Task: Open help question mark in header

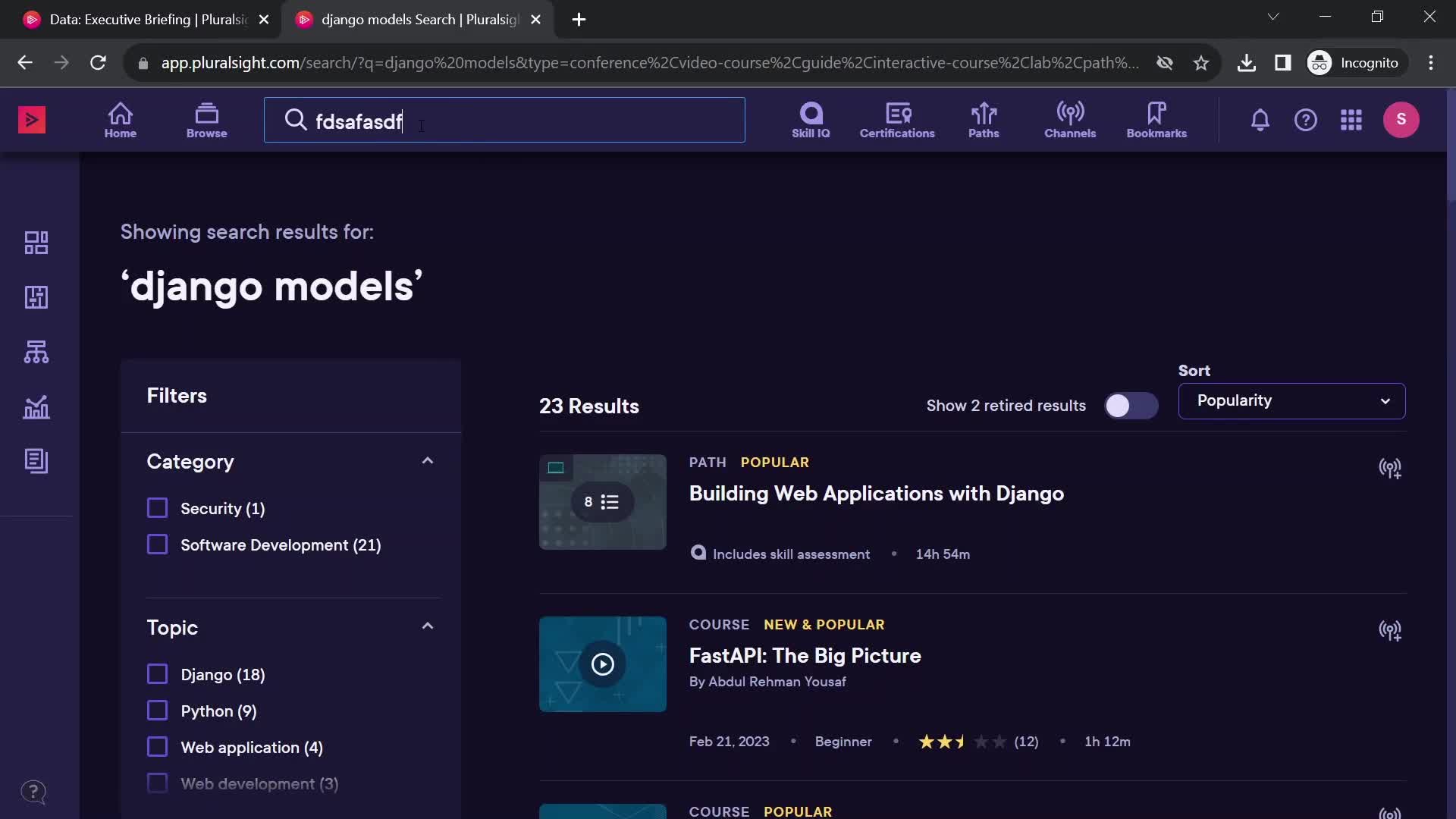Action: click(x=1305, y=120)
